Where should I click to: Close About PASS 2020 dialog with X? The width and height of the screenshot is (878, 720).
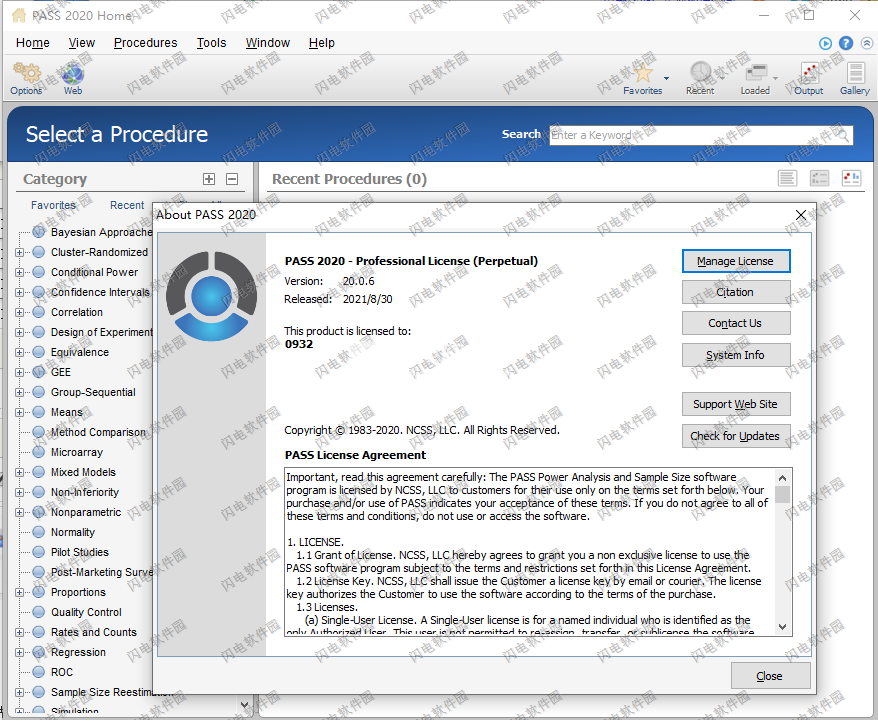click(801, 215)
